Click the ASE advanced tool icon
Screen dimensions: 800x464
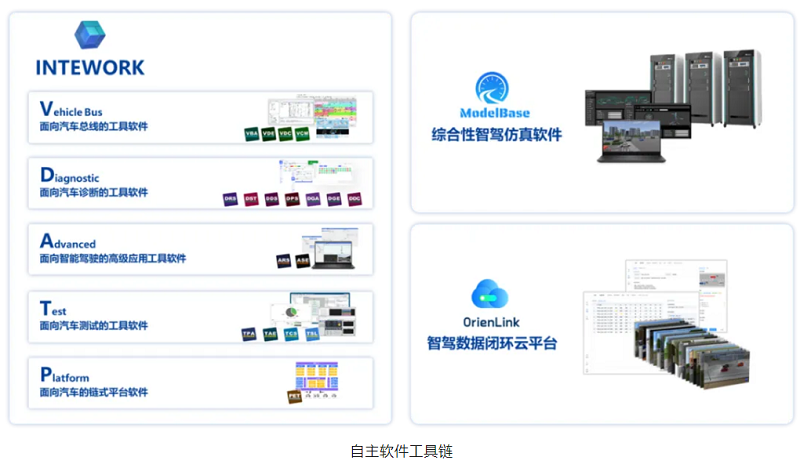tap(303, 261)
